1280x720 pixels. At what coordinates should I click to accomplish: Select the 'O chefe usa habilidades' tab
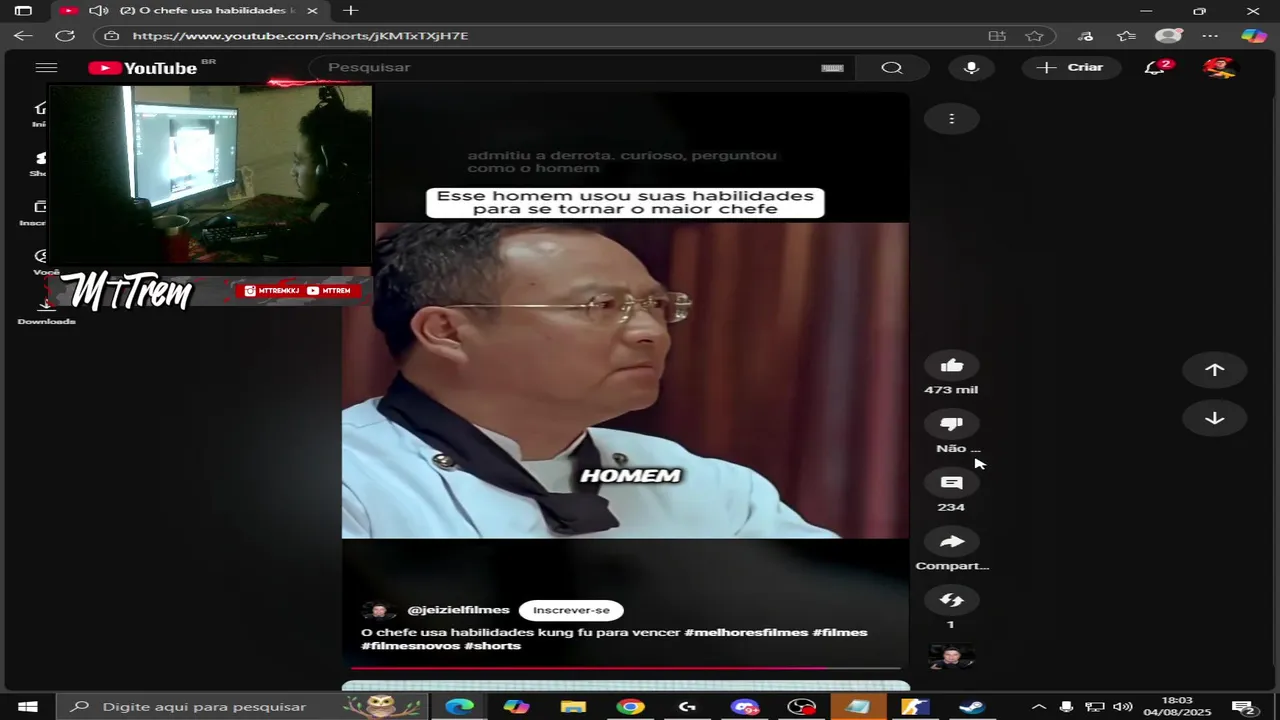tap(190, 11)
